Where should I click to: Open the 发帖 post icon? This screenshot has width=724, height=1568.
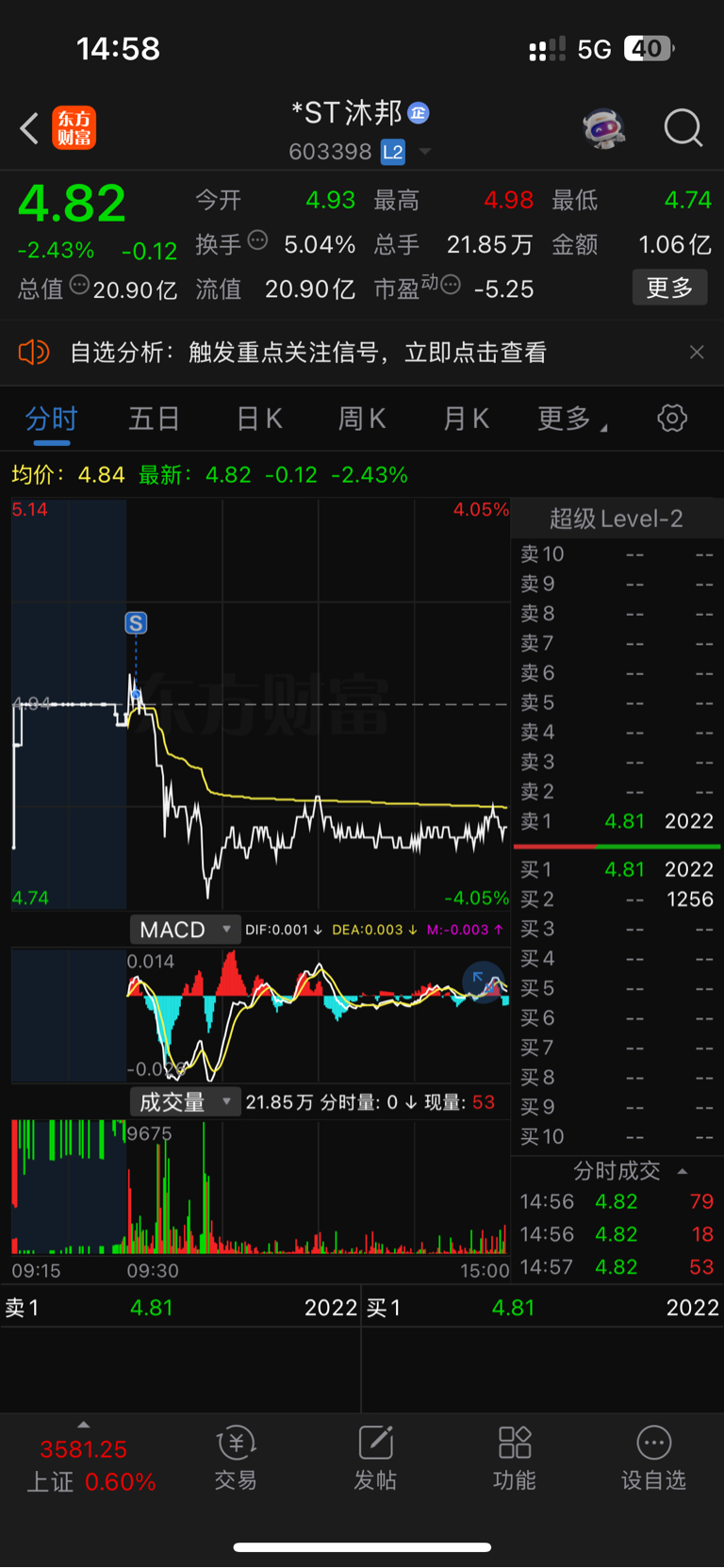[x=375, y=1459]
